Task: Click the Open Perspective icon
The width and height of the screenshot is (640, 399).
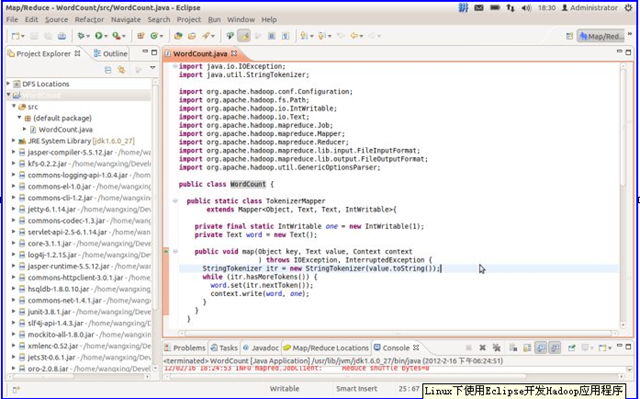Action: pyautogui.click(x=569, y=36)
